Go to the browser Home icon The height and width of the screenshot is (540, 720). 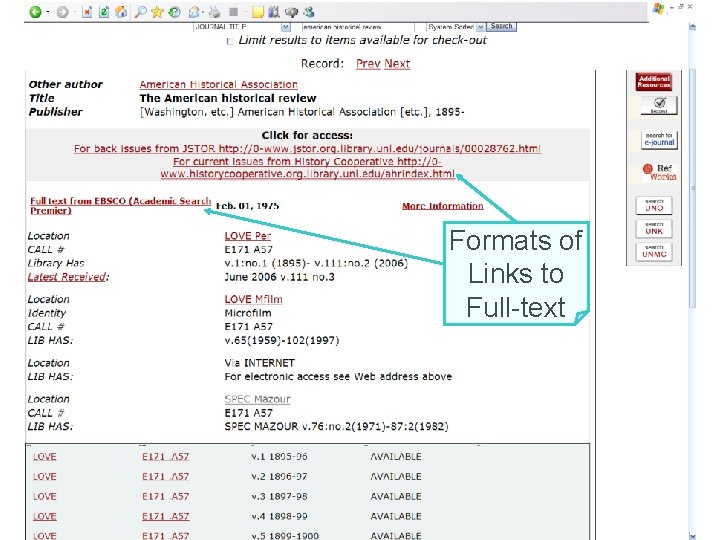click(x=121, y=12)
